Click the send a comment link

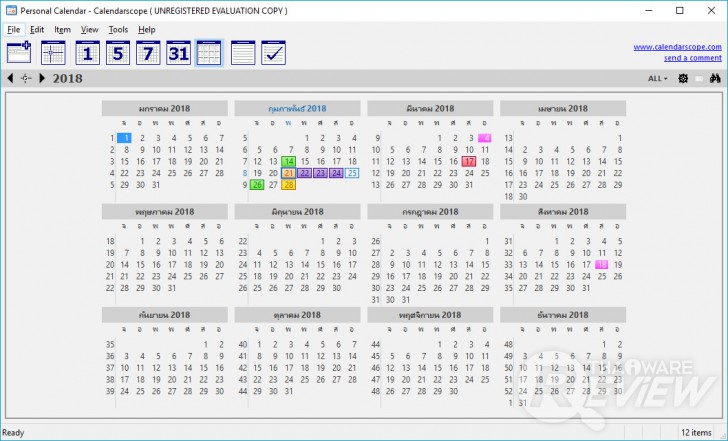coord(693,58)
